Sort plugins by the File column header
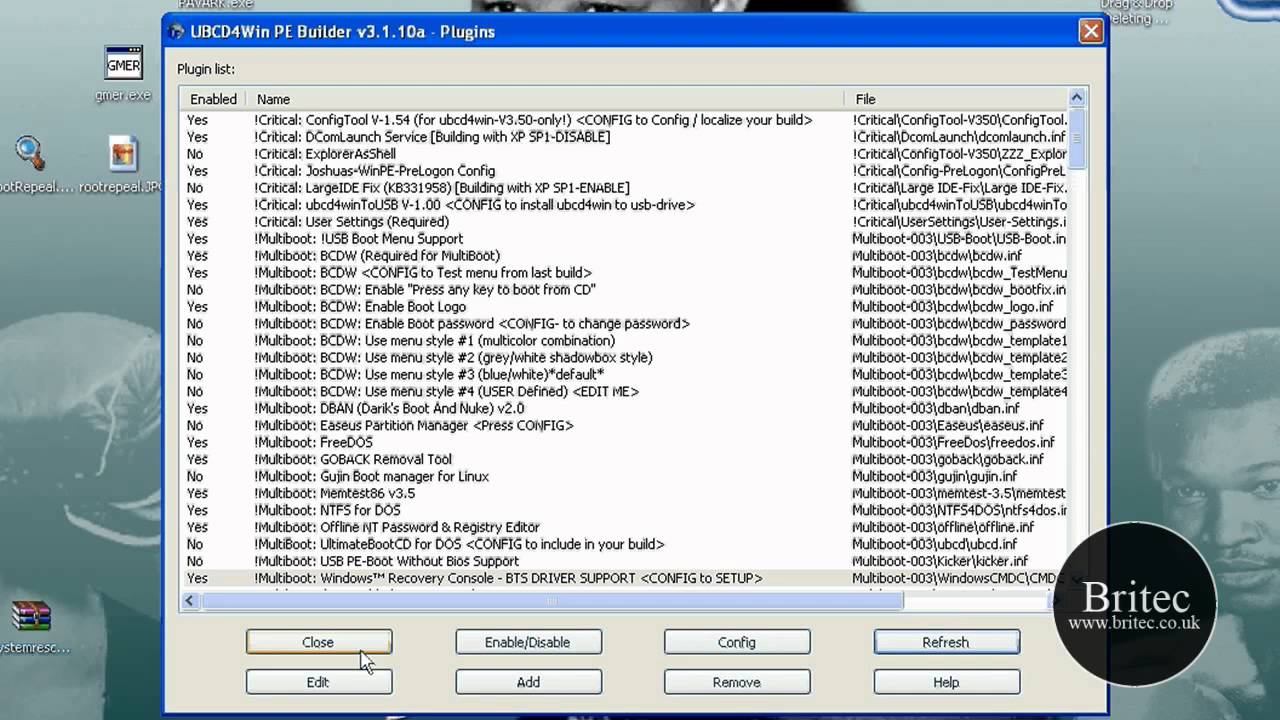The image size is (1280, 720). (x=956, y=99)
